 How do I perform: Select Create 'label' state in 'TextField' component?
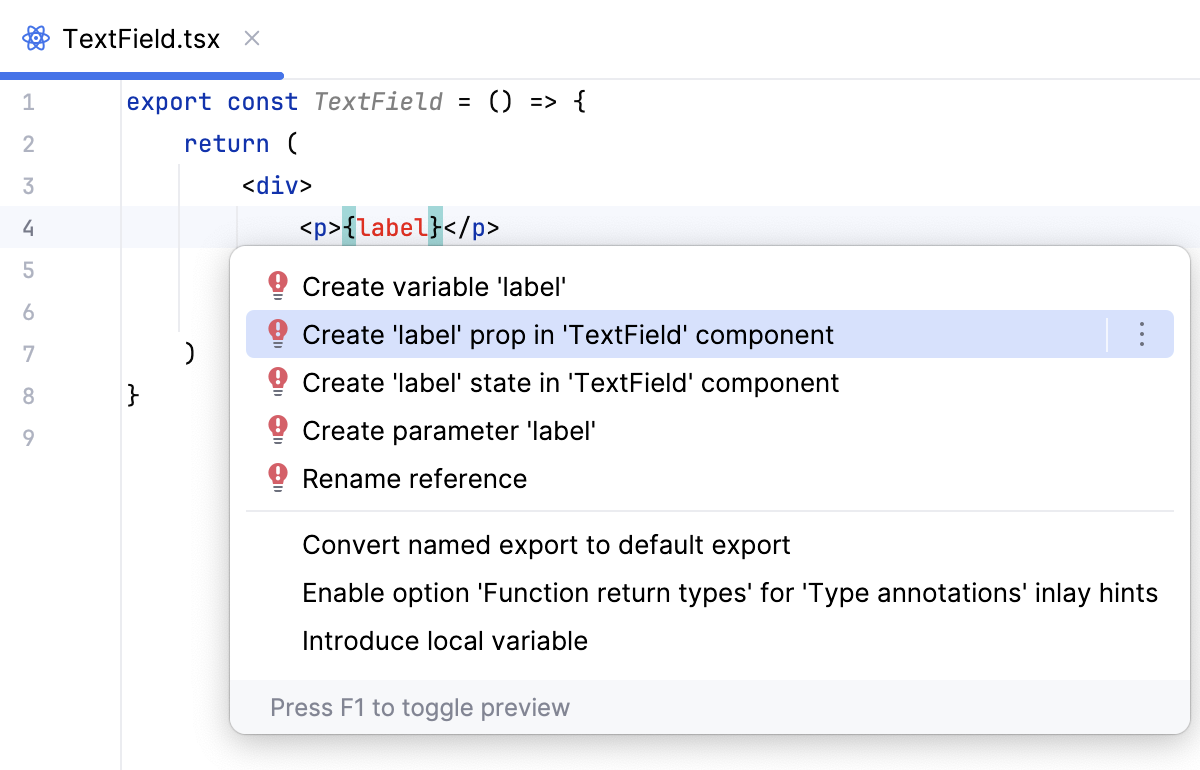pyautogui.click(x=570, y=383)
